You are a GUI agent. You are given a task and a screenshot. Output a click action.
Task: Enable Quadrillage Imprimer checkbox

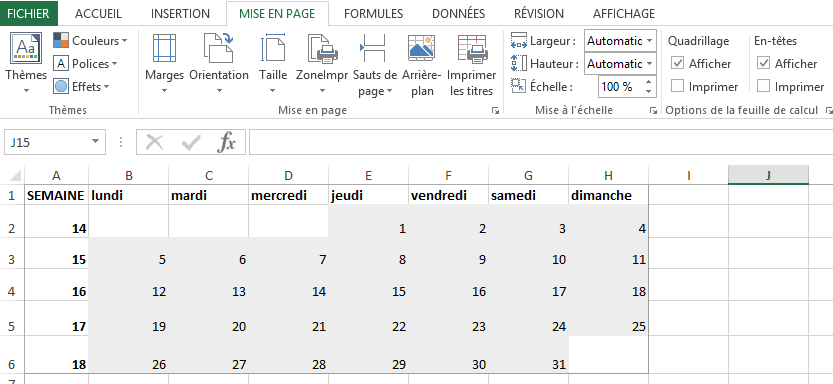coord(677,86)
